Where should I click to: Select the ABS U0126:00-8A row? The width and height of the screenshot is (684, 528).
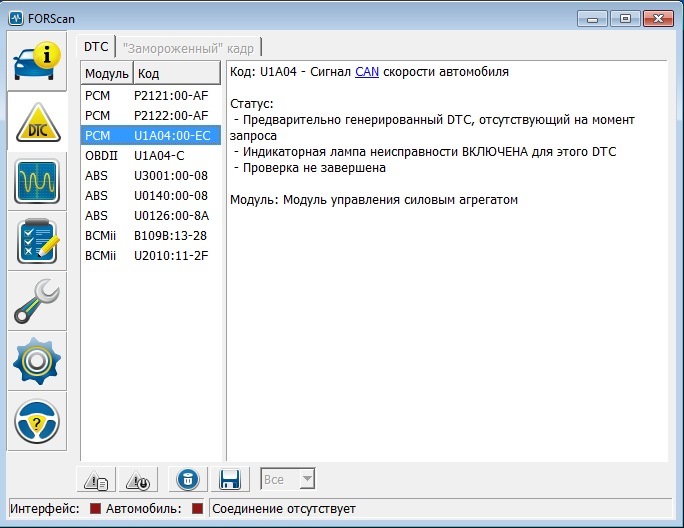pyautogui.click(x=151, y=216)
